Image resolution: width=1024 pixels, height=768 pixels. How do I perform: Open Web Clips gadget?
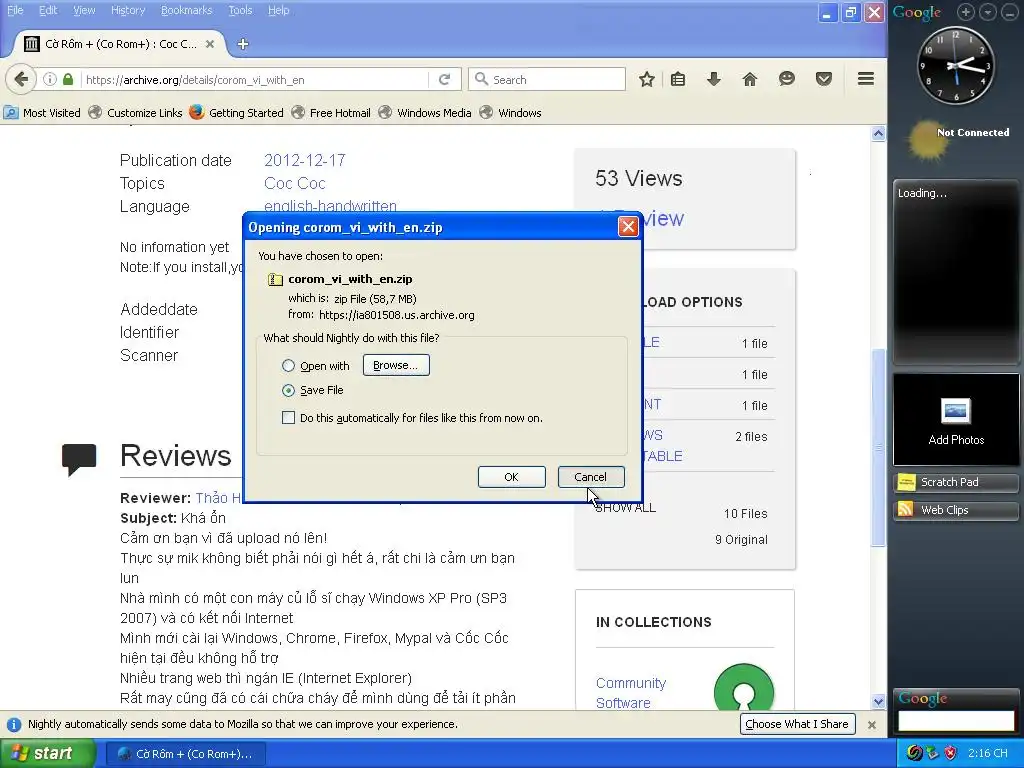[955, 510]
